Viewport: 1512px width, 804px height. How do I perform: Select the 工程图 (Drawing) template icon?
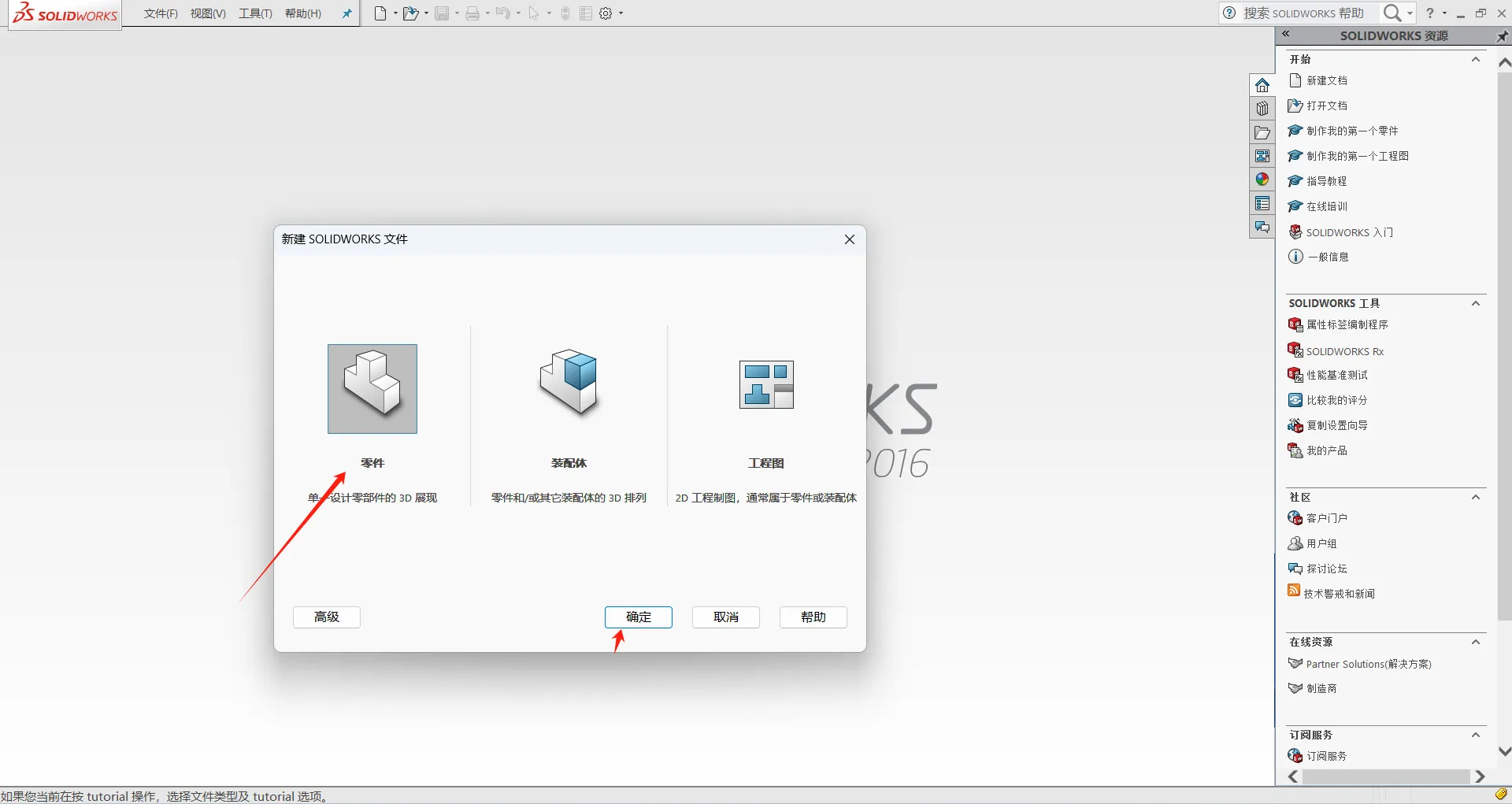(766, 384)
